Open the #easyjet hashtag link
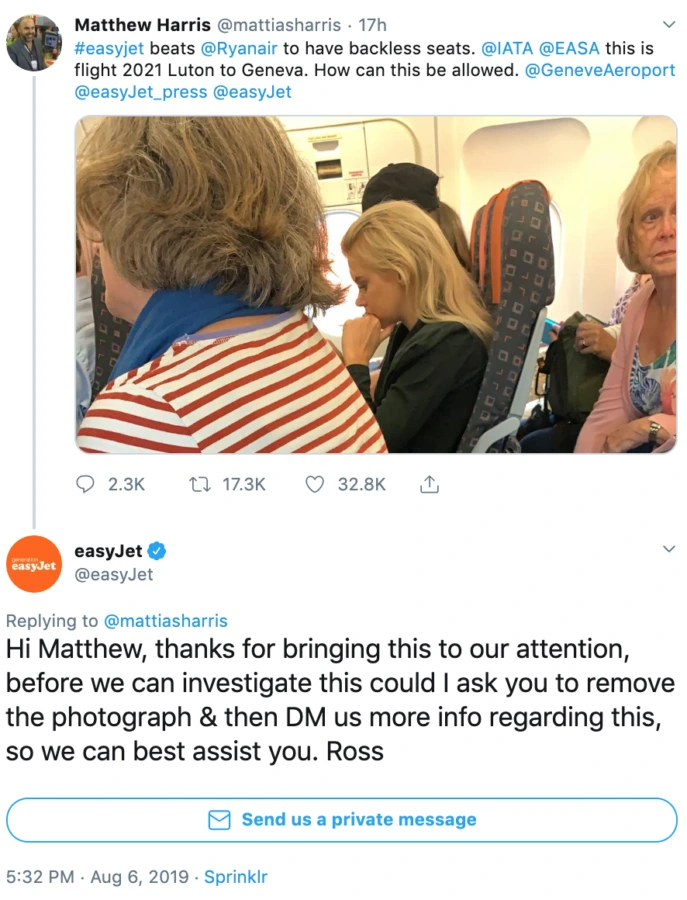The height and width of the screenshot is (900, 687). pos(109,48)
